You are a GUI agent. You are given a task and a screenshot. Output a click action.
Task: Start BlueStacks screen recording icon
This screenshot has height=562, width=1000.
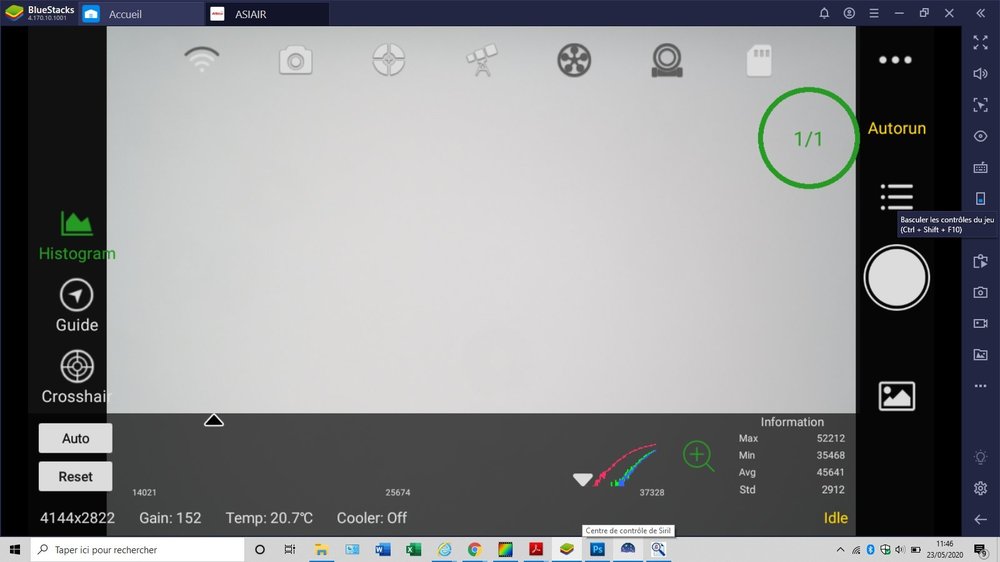click(x=980, y=323)
